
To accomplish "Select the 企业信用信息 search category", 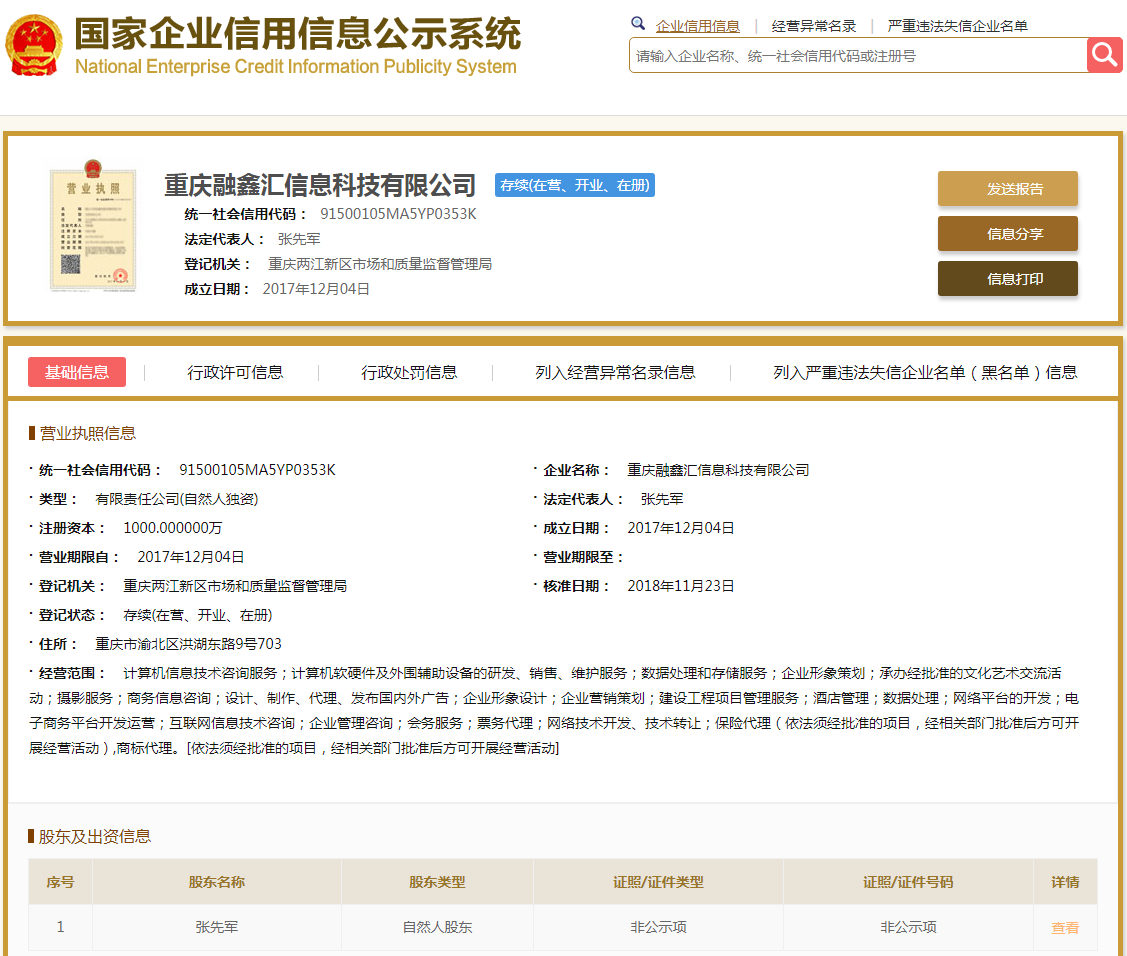I will pos(697,26).
